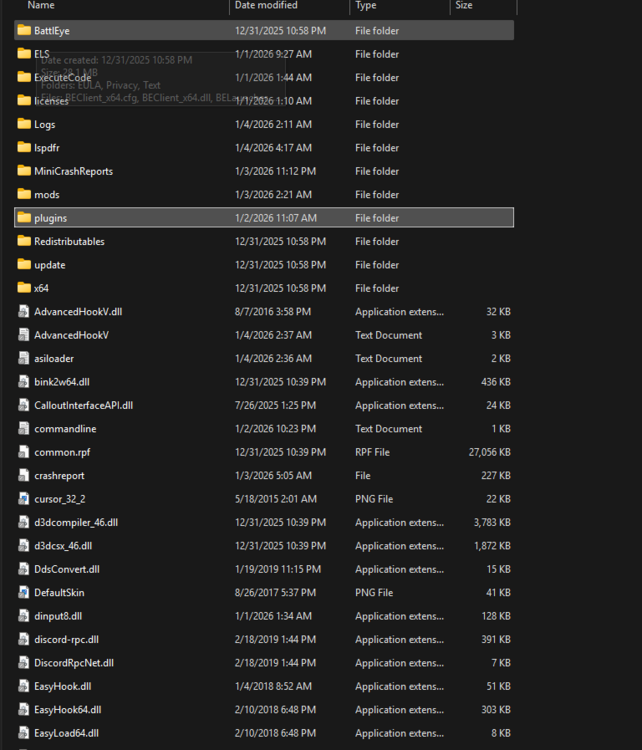Select the BattlEye folder icon
642x750 pixels.
[24, 30]
